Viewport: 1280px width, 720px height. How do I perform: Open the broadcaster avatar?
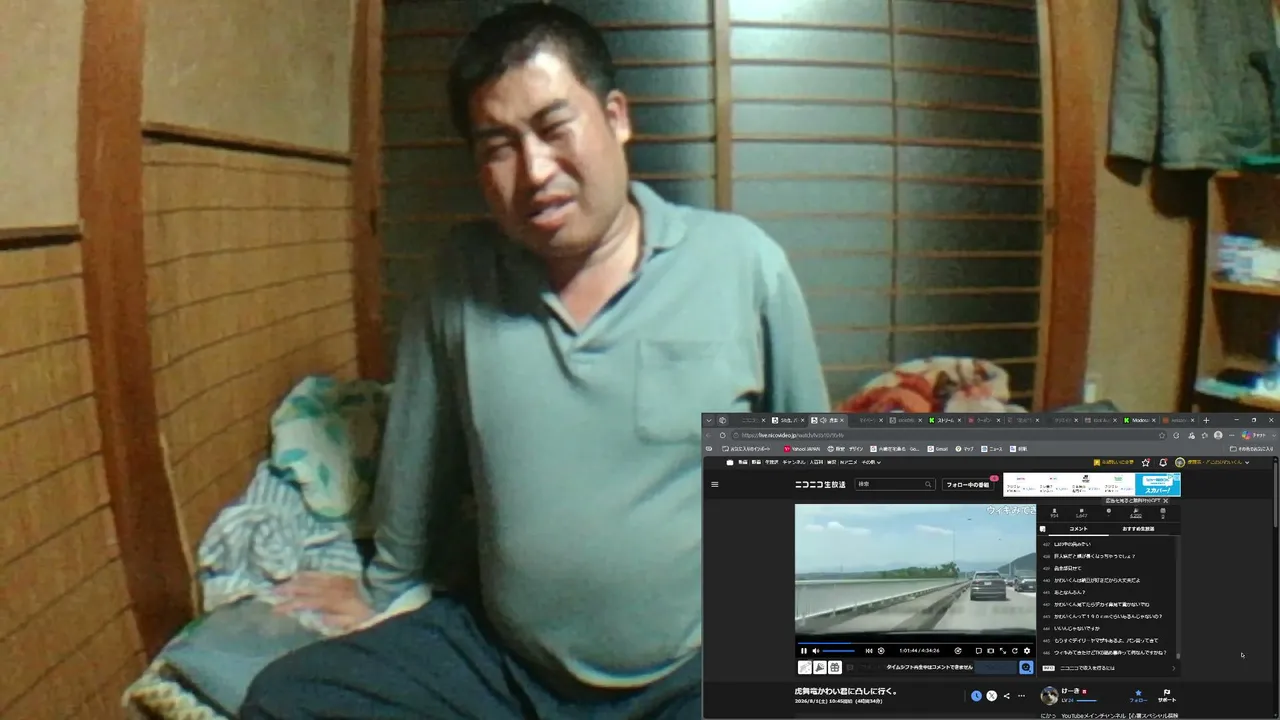(x=1049, y=695)
